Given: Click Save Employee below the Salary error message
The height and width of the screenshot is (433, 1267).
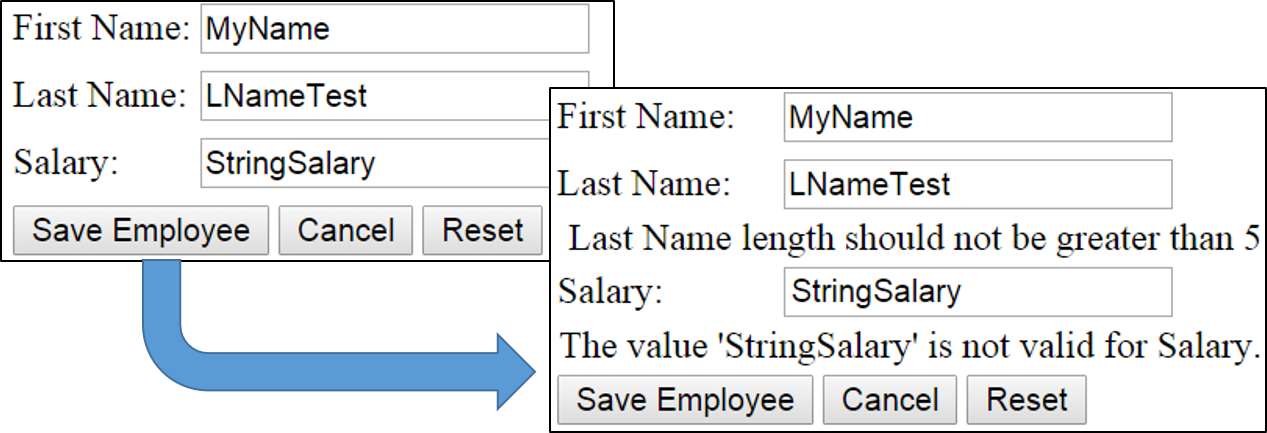Looking at the screenshot, I should click(685, 400).
